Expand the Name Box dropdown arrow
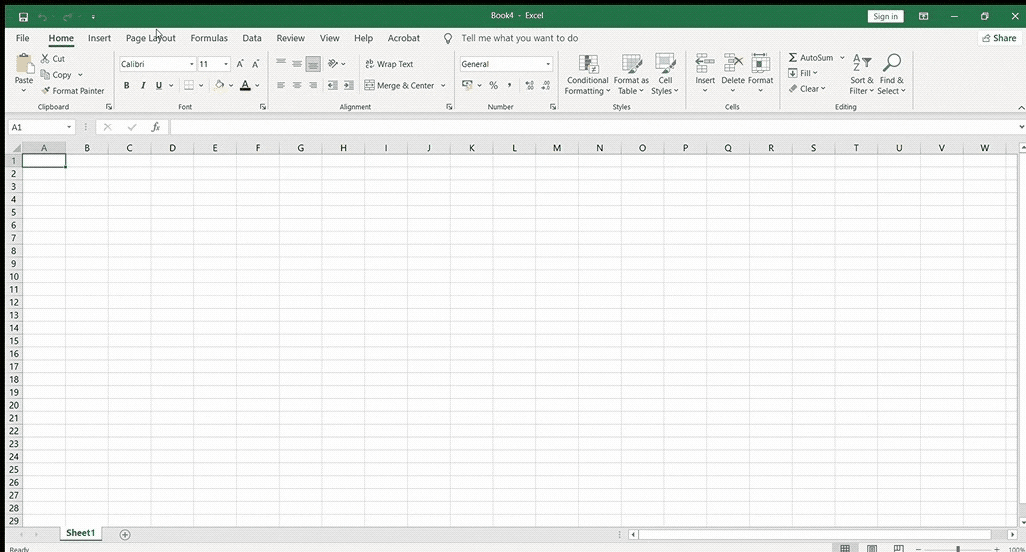 click(x=69, y=127)
